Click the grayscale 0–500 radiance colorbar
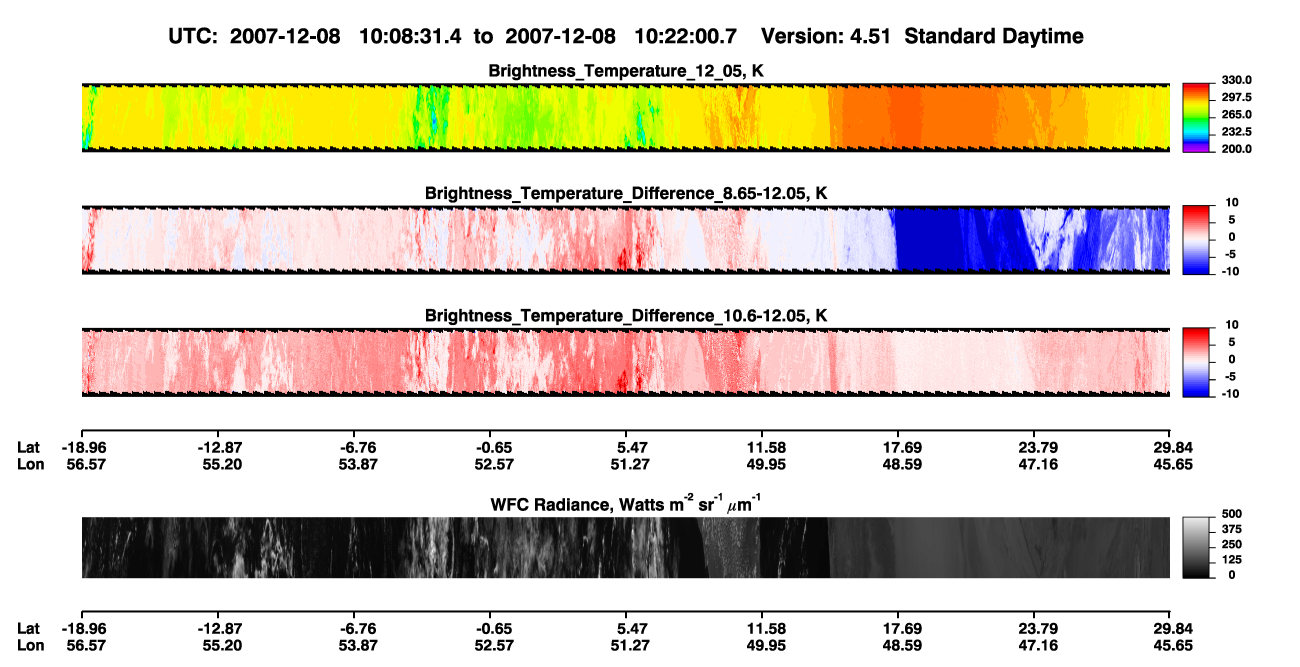The image size is (1300, 667). click(1196, 548)
